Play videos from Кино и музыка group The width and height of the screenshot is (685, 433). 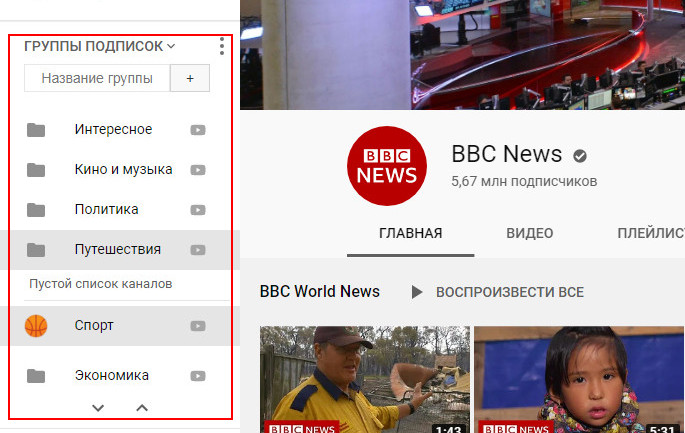(x=198, y=170)
